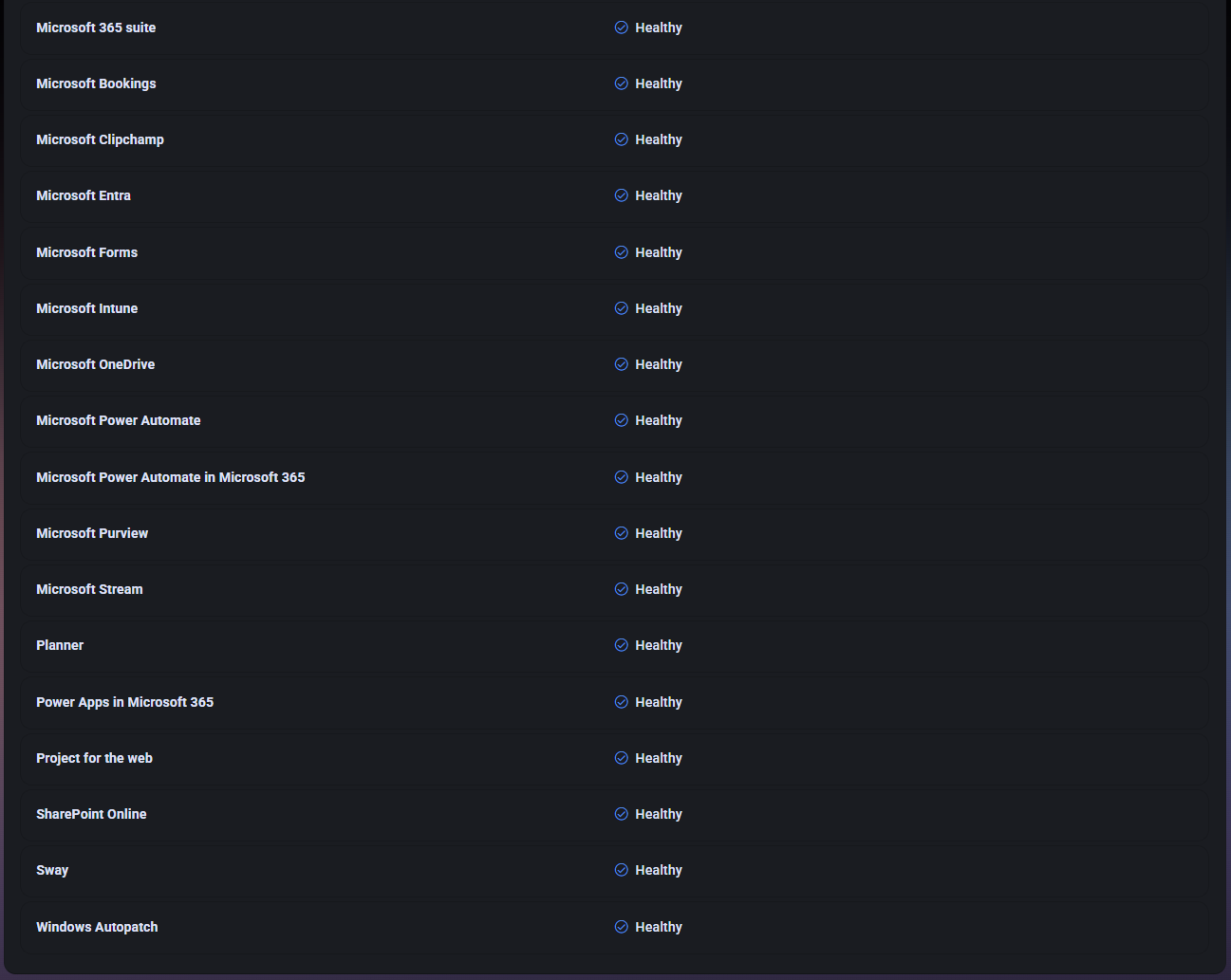Select the Microsoft Forms service name

click(x=86, y=252)
